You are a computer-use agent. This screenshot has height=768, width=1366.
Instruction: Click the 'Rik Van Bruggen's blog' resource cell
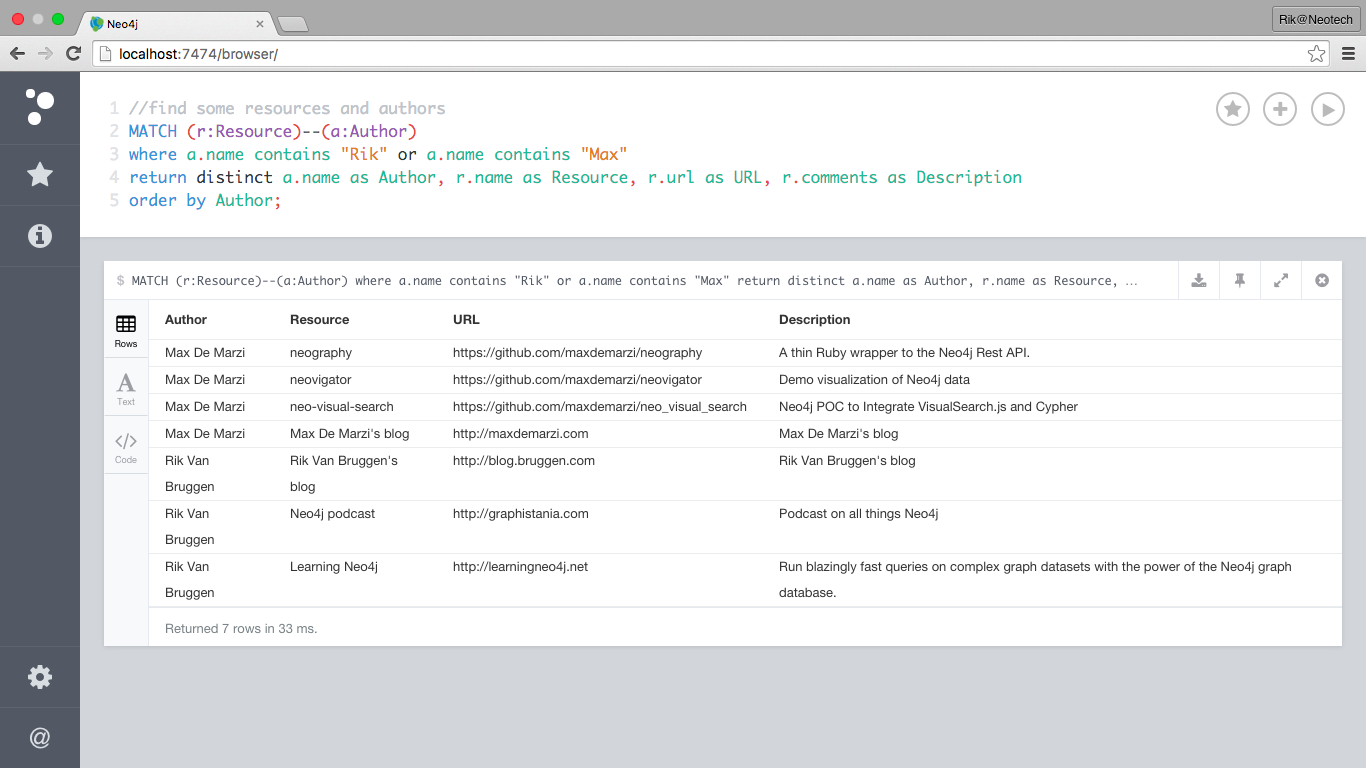tap(344, 474)
